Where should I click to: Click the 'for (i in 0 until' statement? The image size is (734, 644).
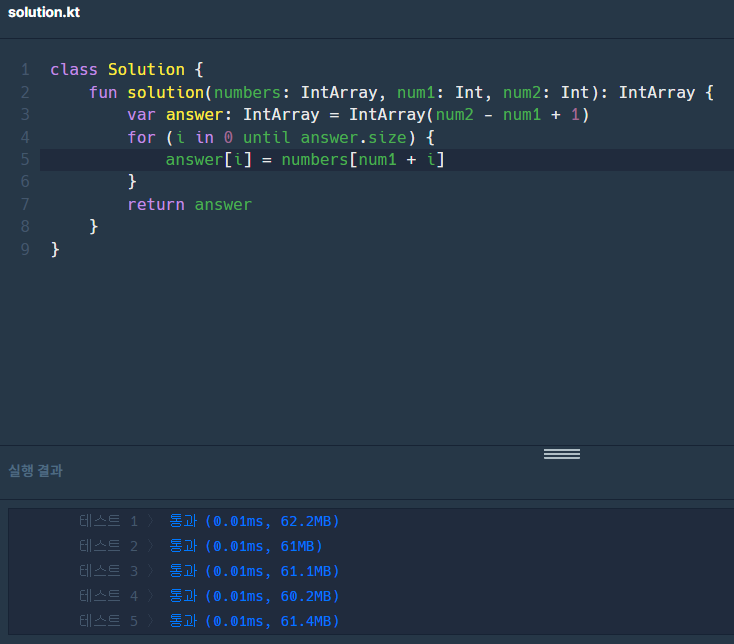[209, 138]
